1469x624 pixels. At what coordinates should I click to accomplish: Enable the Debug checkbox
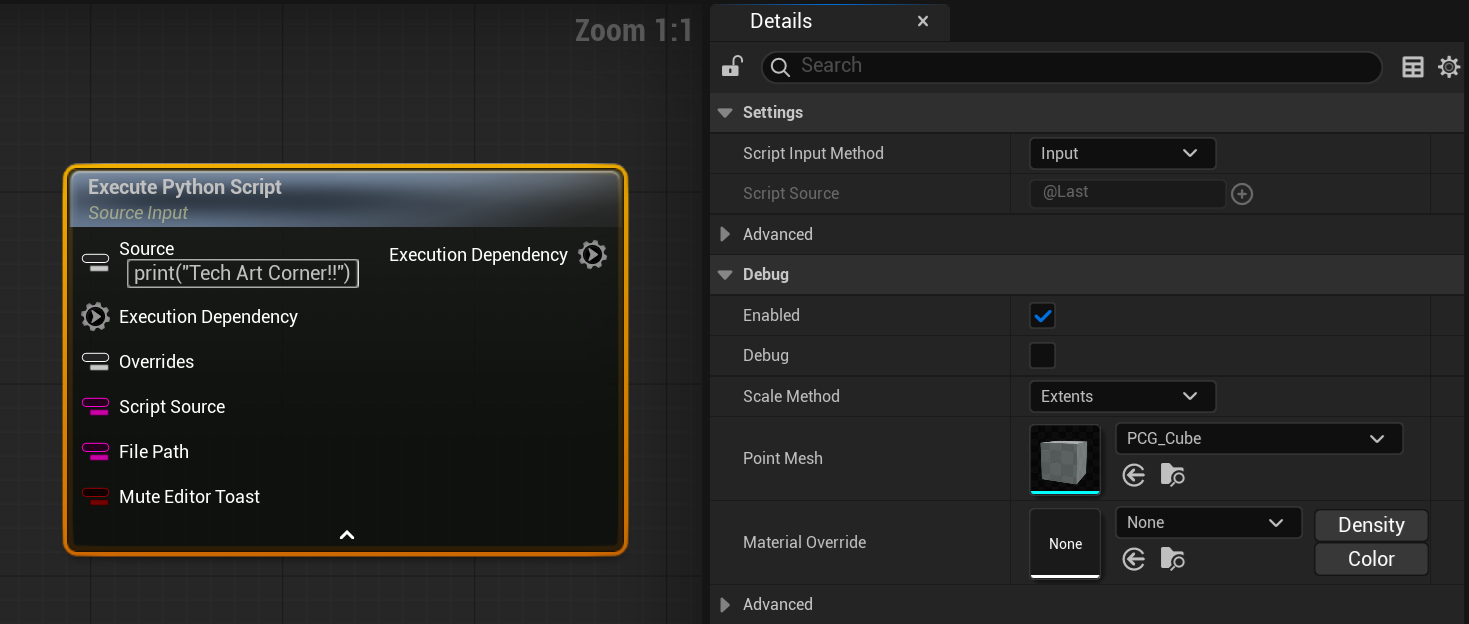tap(1042, 356)
